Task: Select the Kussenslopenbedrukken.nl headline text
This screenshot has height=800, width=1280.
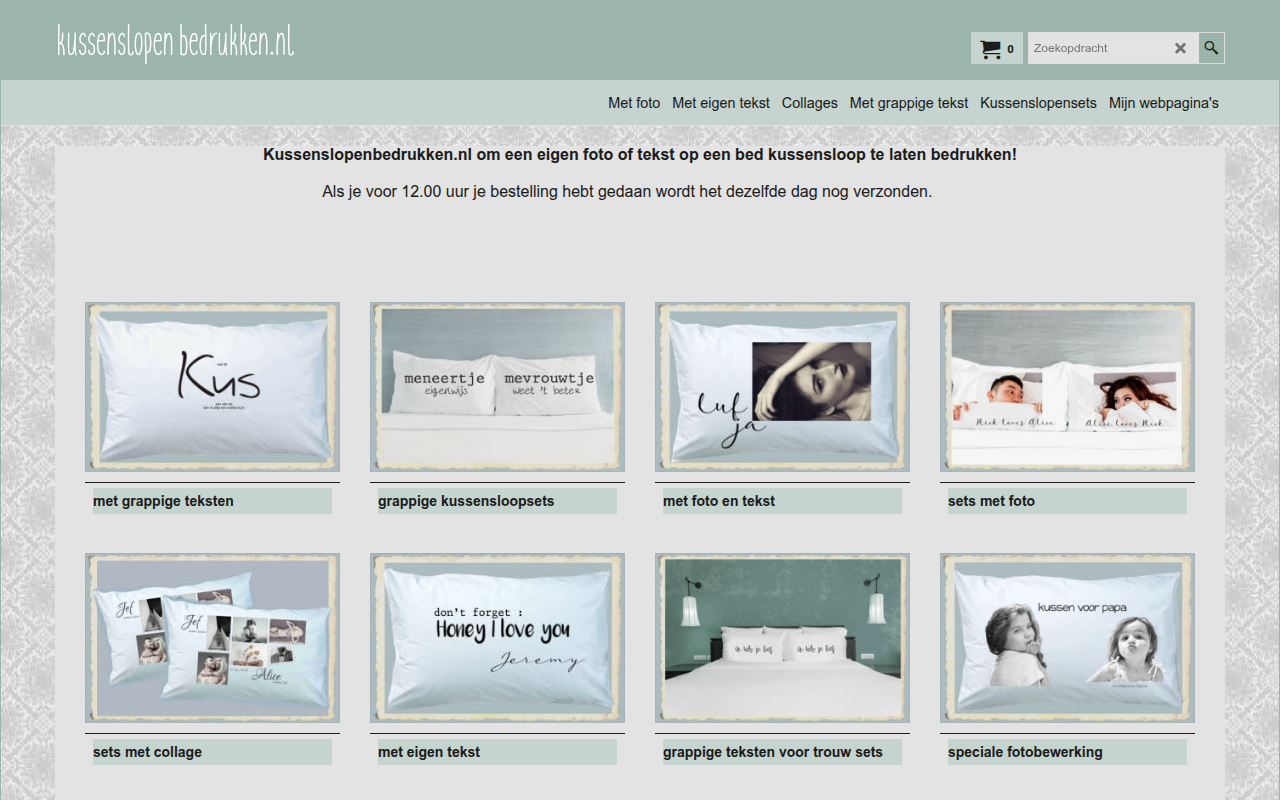Action: coord(640,155)
